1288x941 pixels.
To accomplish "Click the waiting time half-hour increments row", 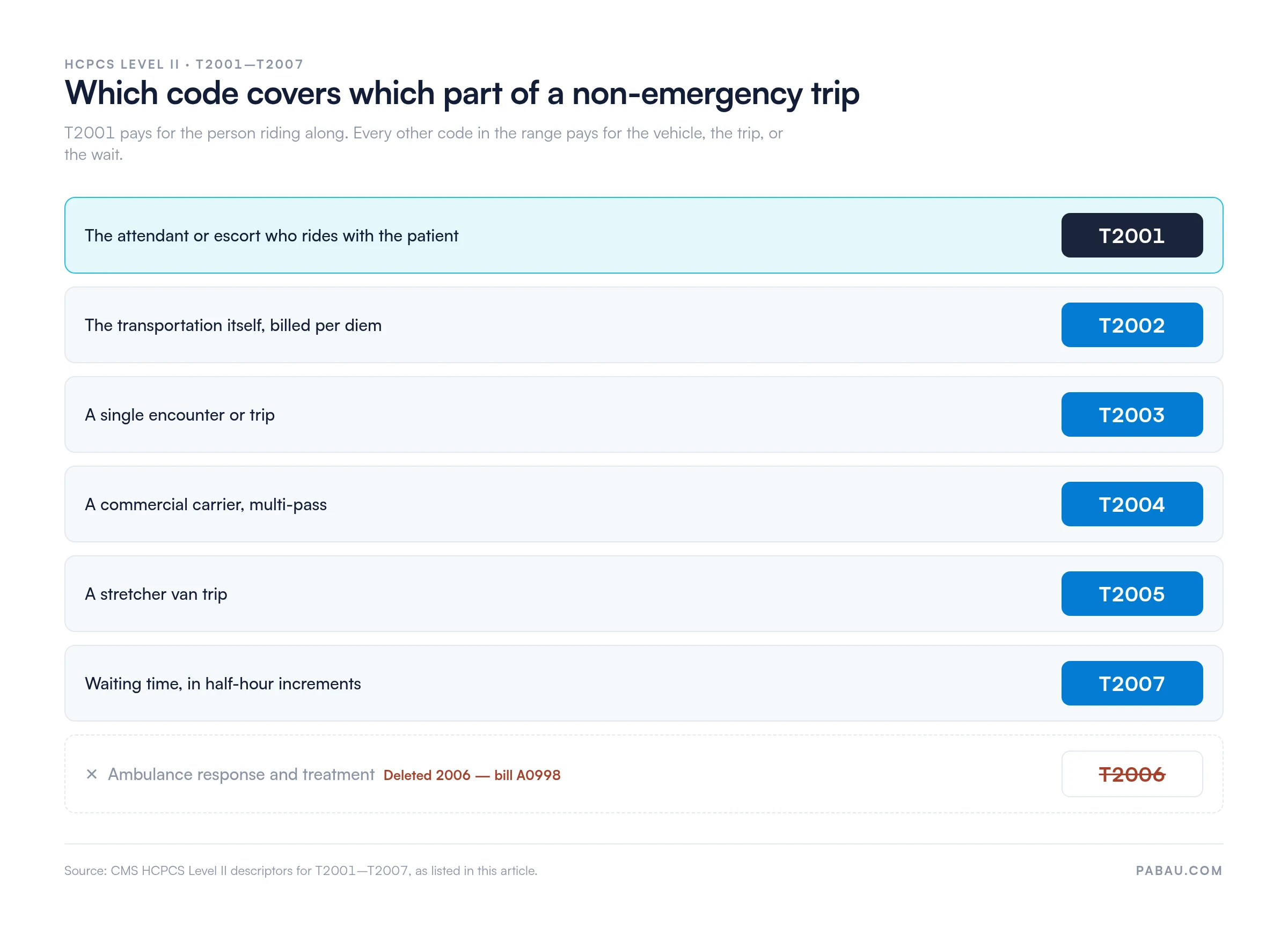I will (x=643, y=683).
